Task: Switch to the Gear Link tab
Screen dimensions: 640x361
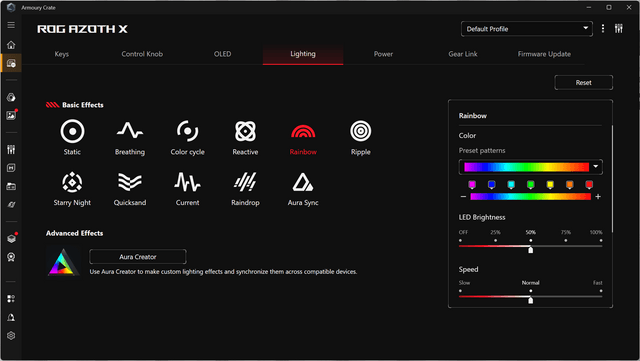Action: pyautogui.click(x=463, y=54)
